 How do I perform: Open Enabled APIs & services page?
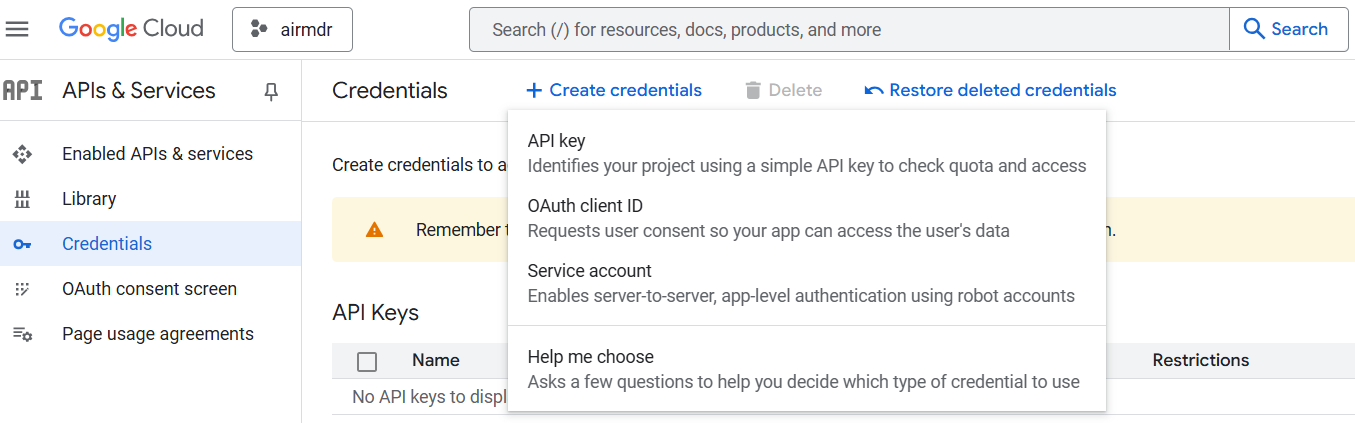click(157, 154)
